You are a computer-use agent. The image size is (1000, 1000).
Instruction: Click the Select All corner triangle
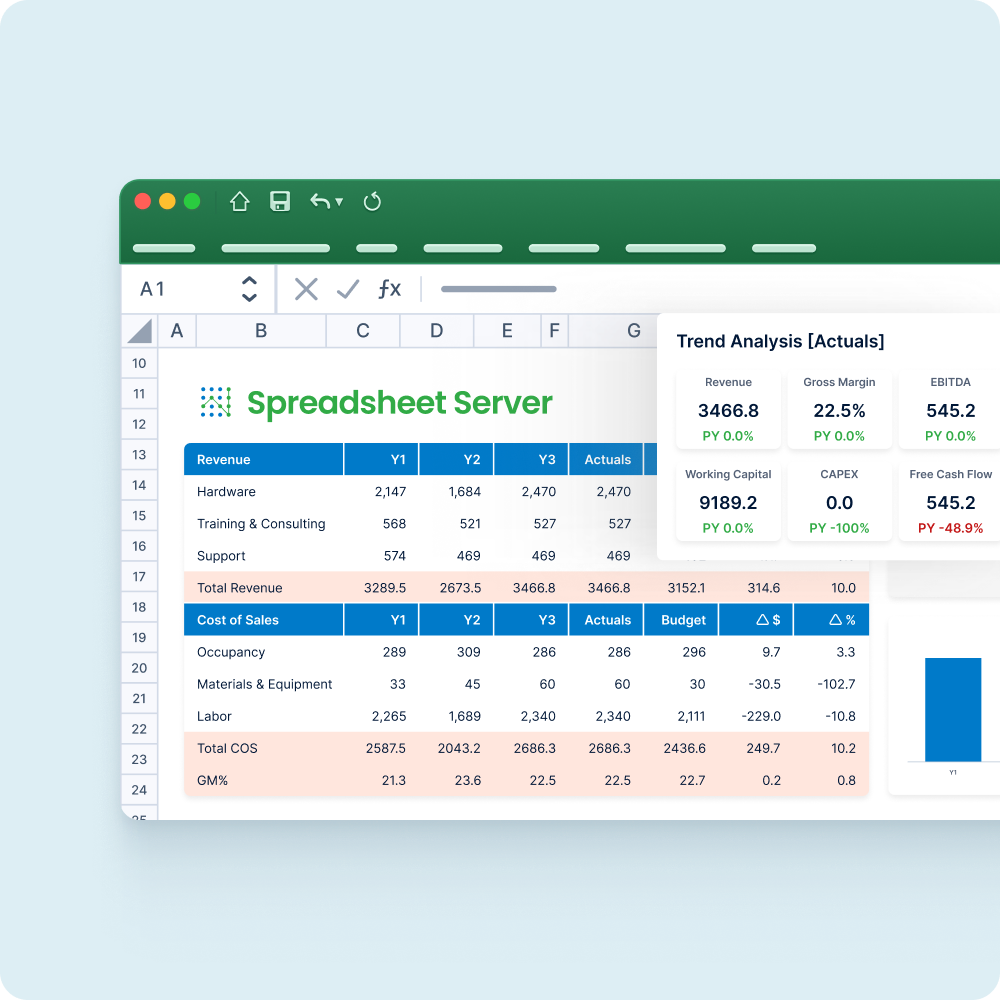coord(140,331)
